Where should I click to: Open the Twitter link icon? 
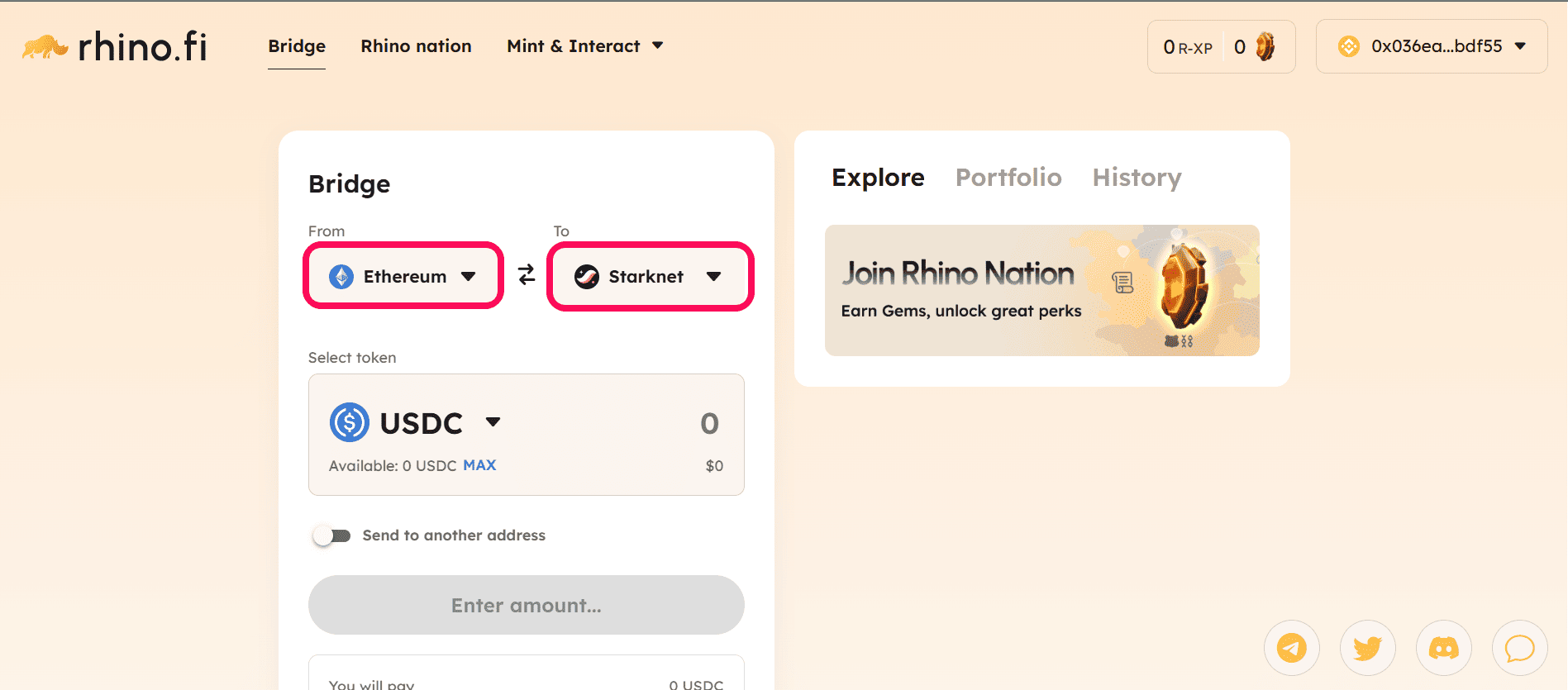coord(1368,648)
